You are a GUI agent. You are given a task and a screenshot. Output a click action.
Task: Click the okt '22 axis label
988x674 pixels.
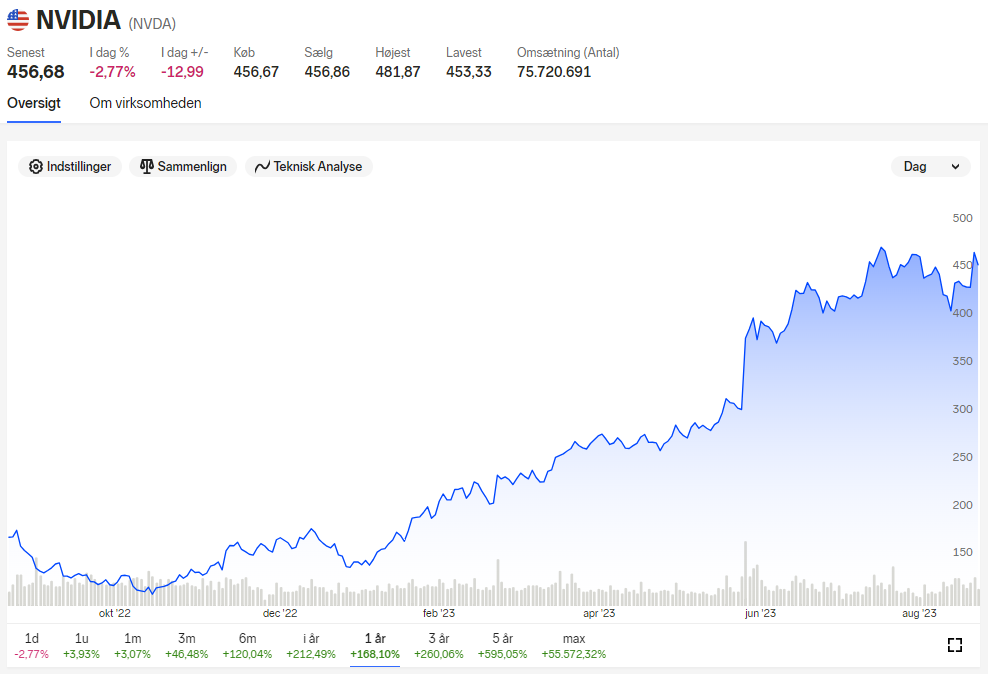(115, 613)
